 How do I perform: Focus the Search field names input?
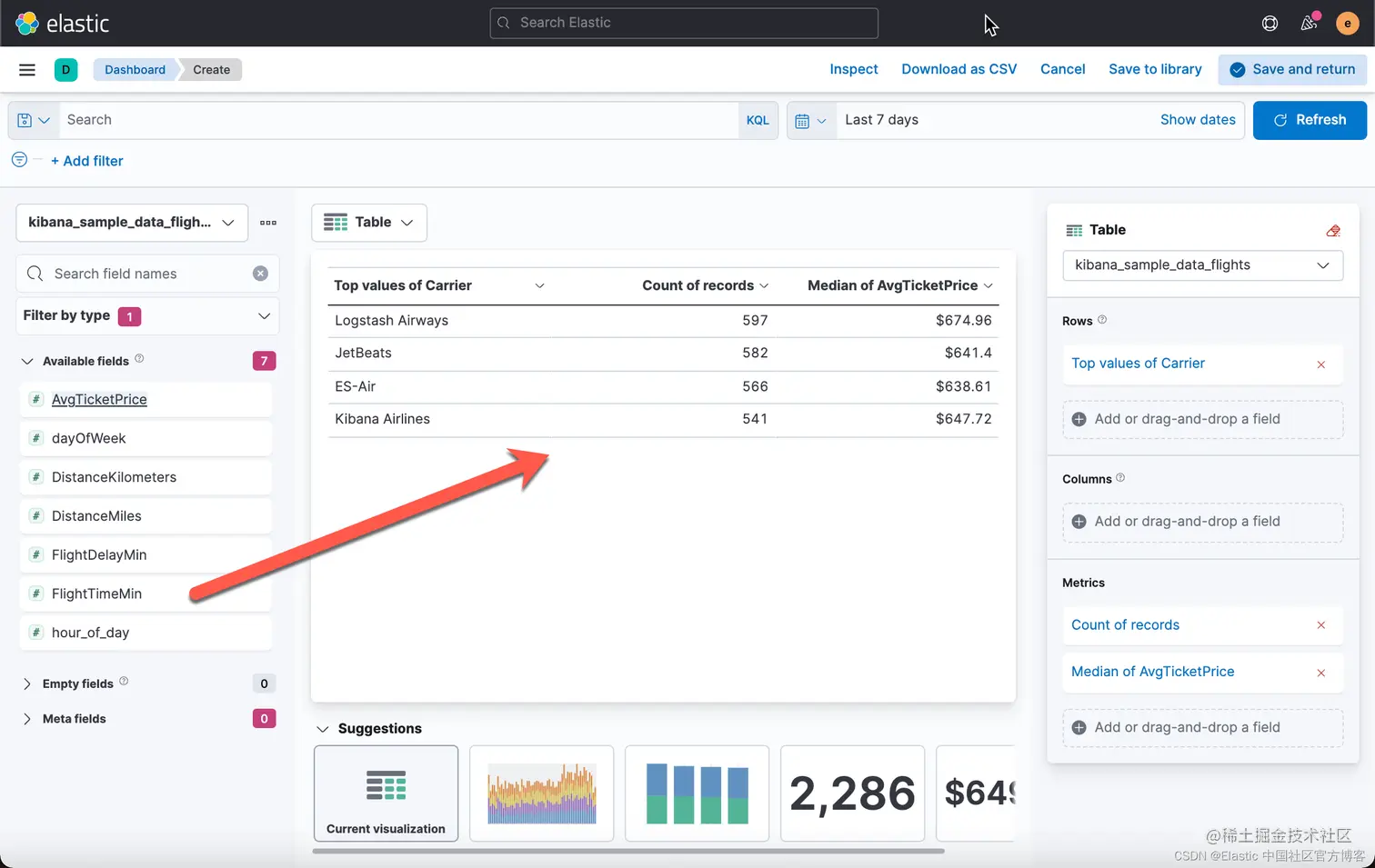click(x=147, y=274)
